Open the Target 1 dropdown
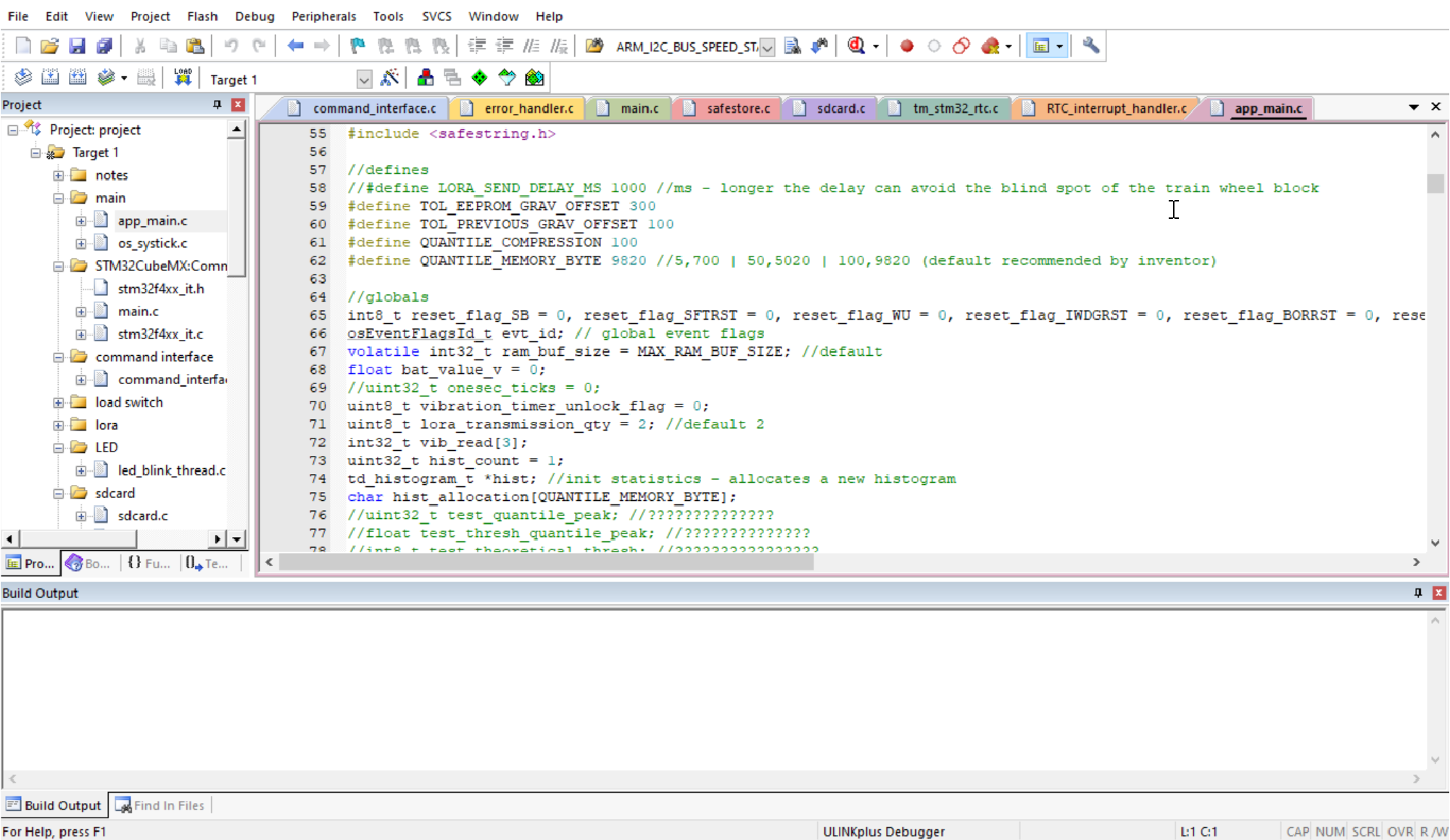The height and width of the screenshot is (840, 1450). (x=364, y=79)
